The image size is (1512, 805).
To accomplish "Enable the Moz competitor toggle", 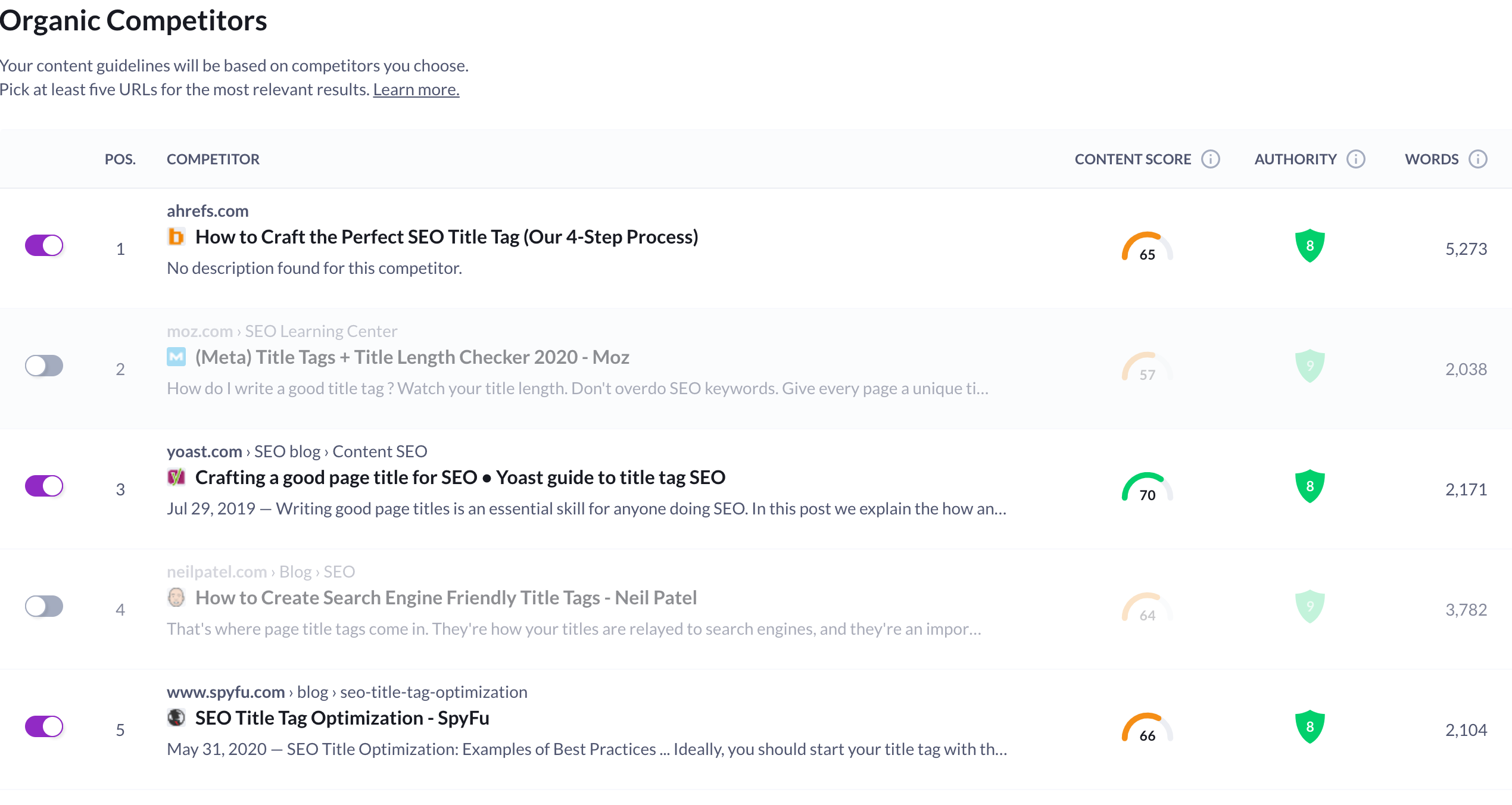I will pyautogui.click(x=44, y=366).
